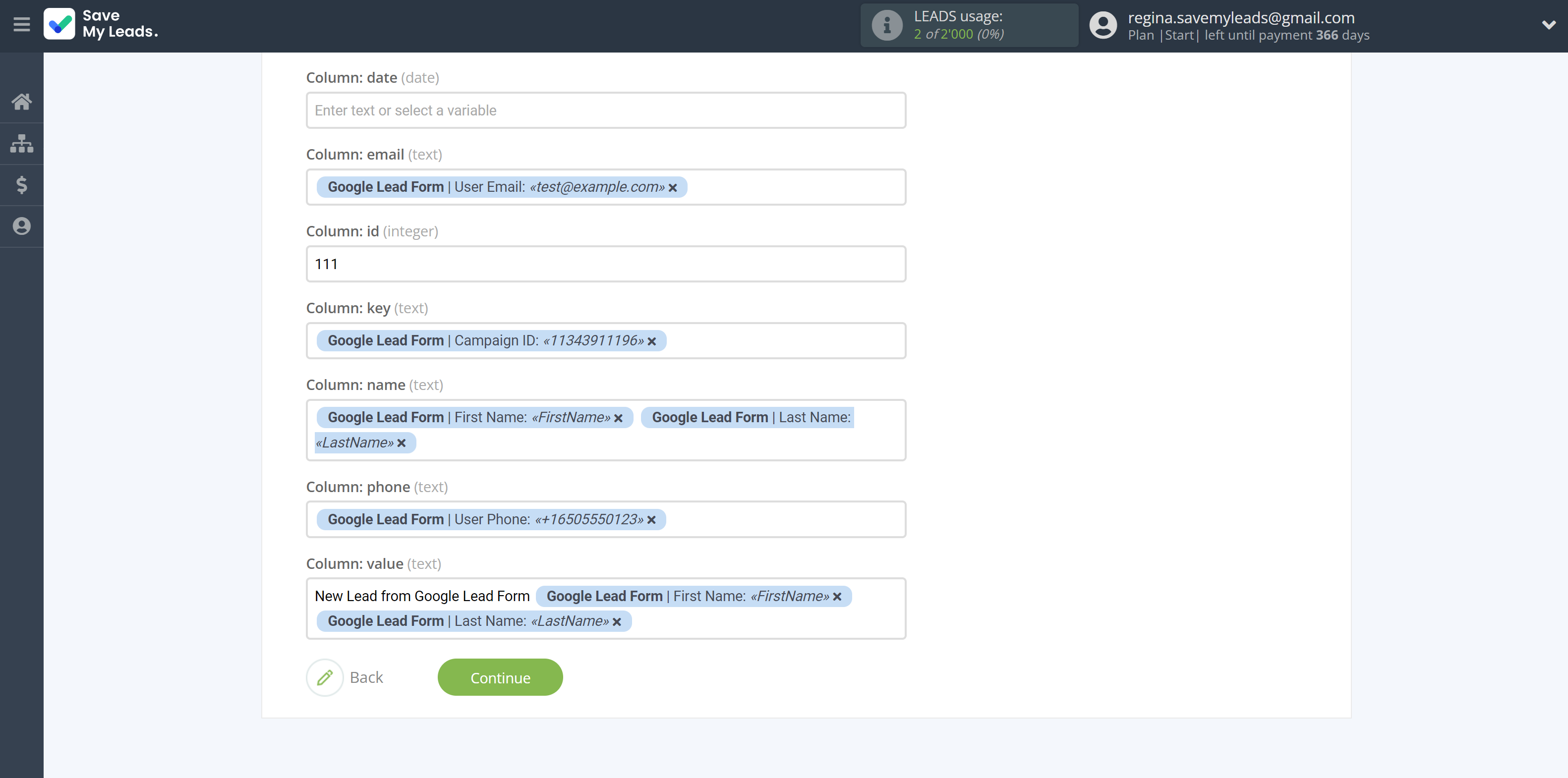Open the Profile sidebar icon
The width and height of the screenshot is (1568, 778).
(21, 226)
